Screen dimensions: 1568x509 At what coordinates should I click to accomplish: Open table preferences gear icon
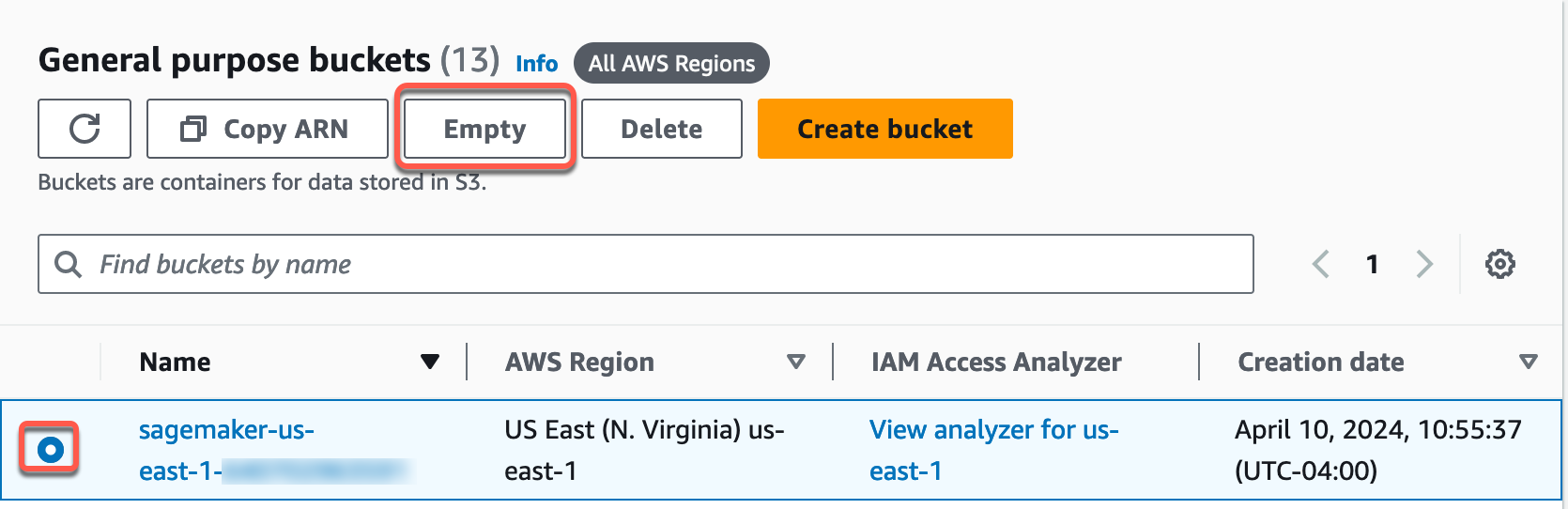click(1499, 264)
